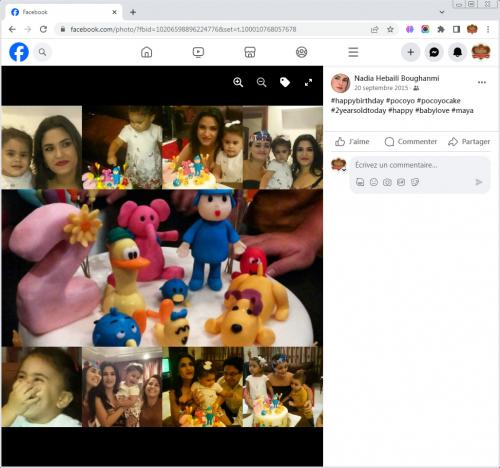Open a new browser tab
The width and height of the screenshot is (500, 468).
coord(133,12)
